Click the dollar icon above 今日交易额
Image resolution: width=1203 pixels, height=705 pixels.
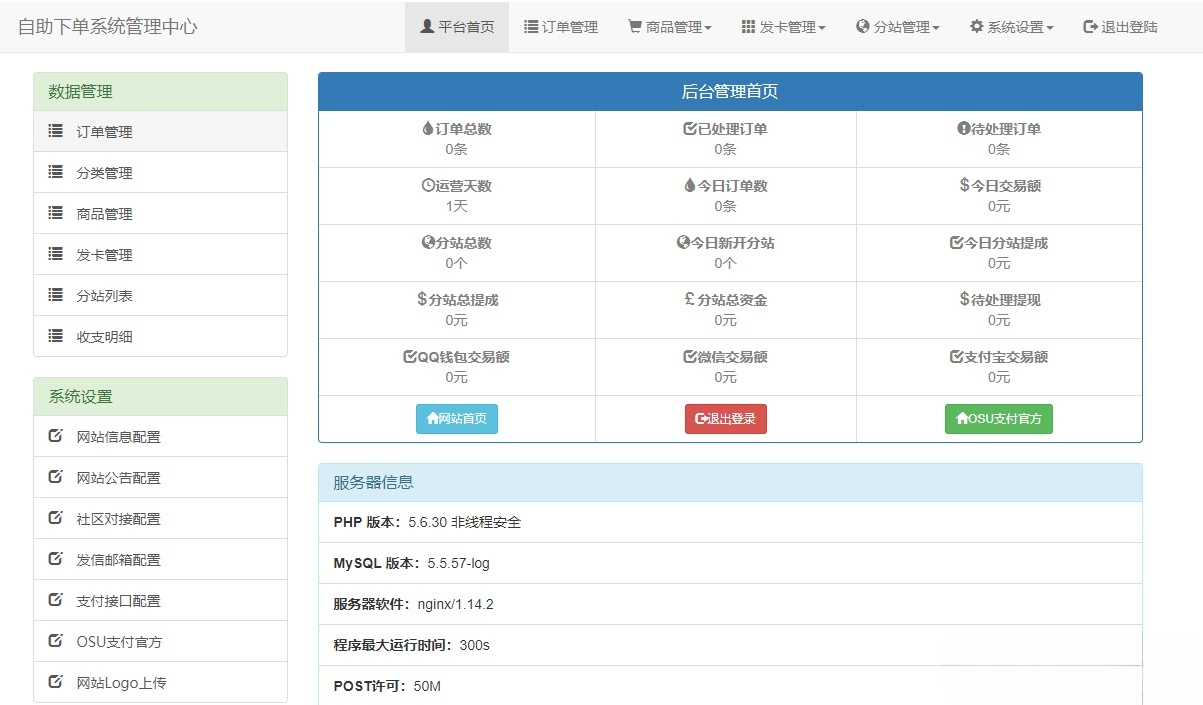click(960, 185)
